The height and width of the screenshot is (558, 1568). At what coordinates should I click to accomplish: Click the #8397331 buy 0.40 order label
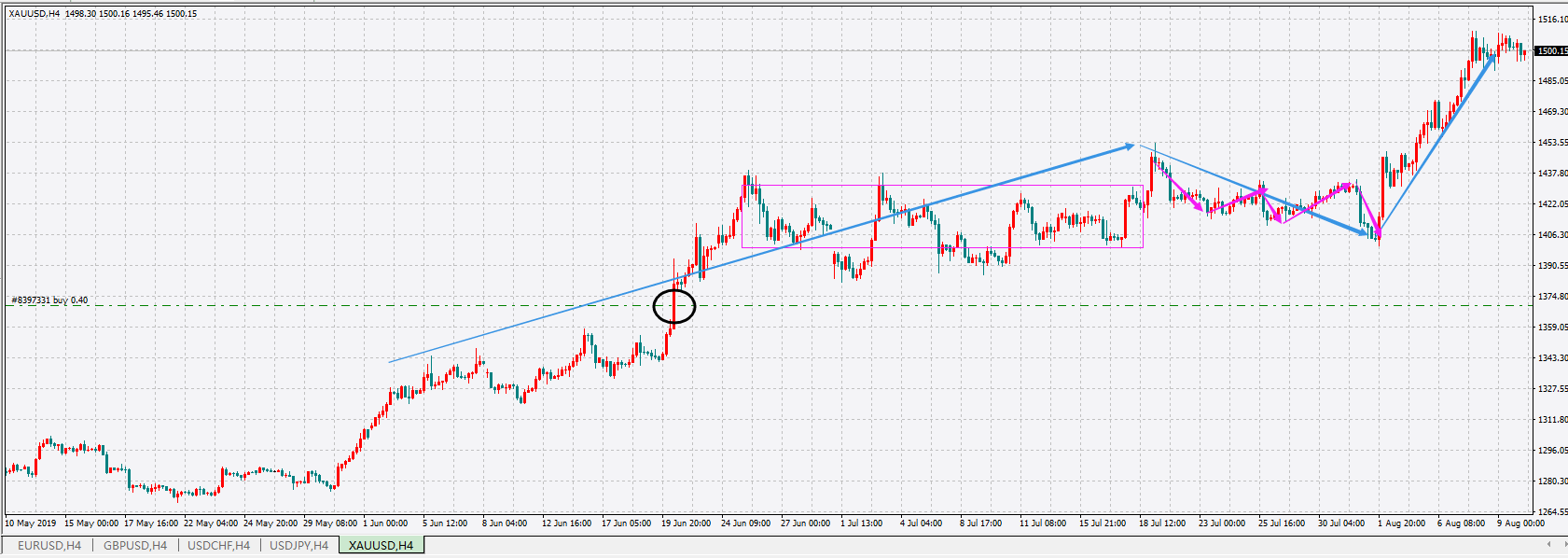[49, 300]
